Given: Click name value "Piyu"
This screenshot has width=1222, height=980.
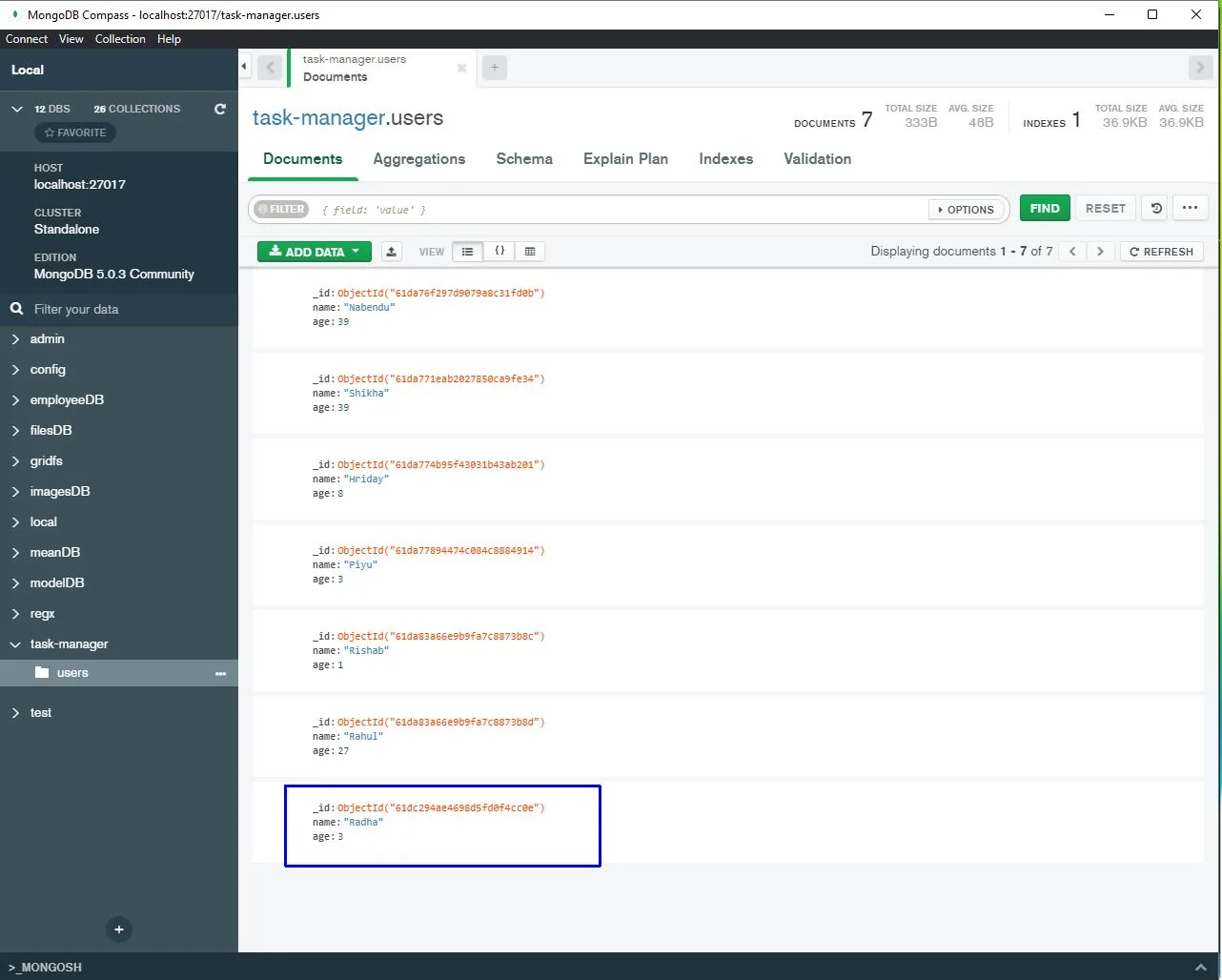Looking at the screenshot, I should pyautogui.click(x=360, y=565).
